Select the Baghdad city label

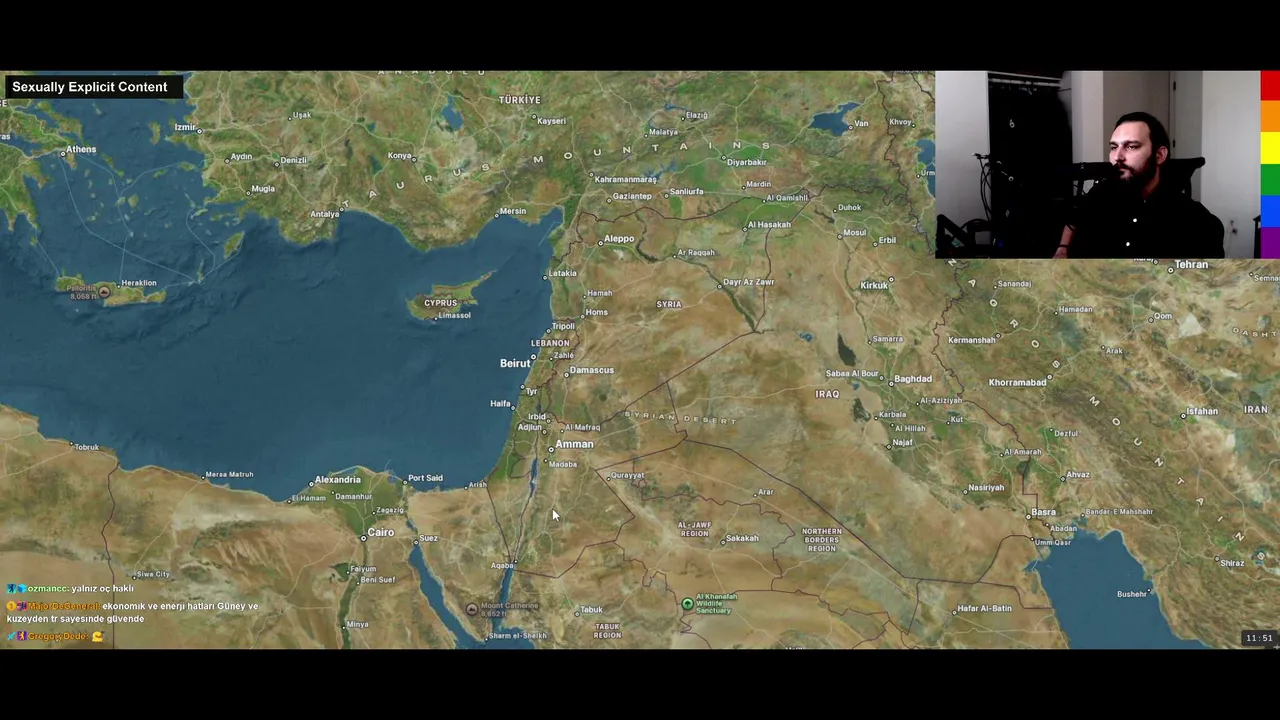913,379
